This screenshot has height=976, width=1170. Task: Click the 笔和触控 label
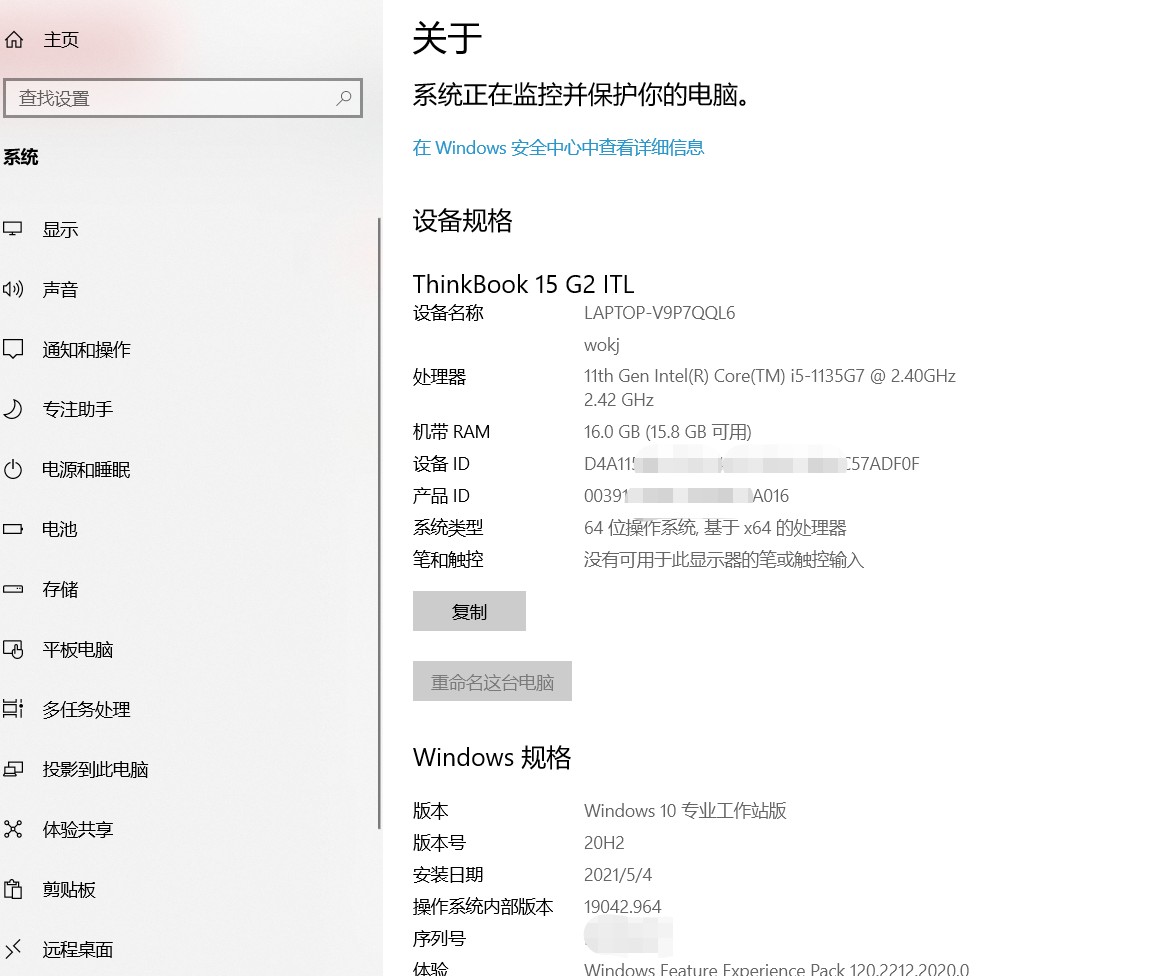point(448,560)
